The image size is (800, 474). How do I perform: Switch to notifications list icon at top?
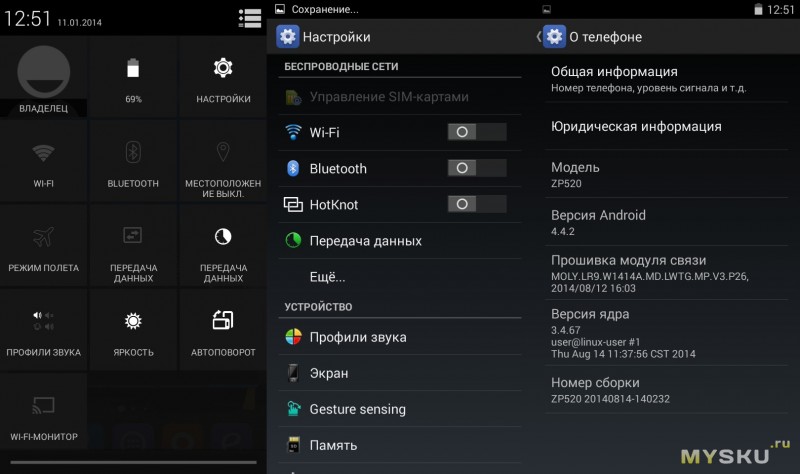pos(250,18)
